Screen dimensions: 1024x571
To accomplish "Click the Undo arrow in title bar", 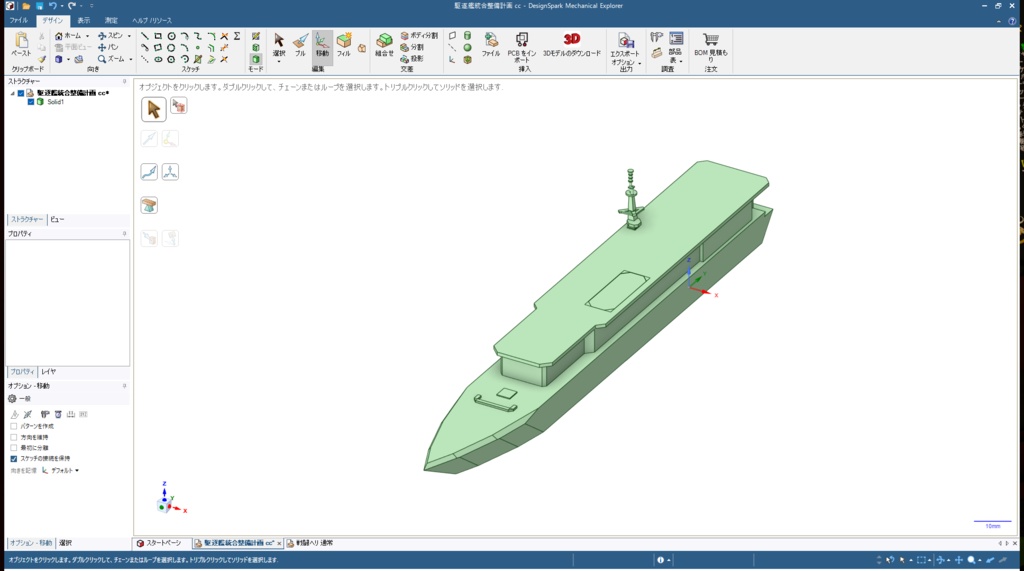I will coord(52,5).
